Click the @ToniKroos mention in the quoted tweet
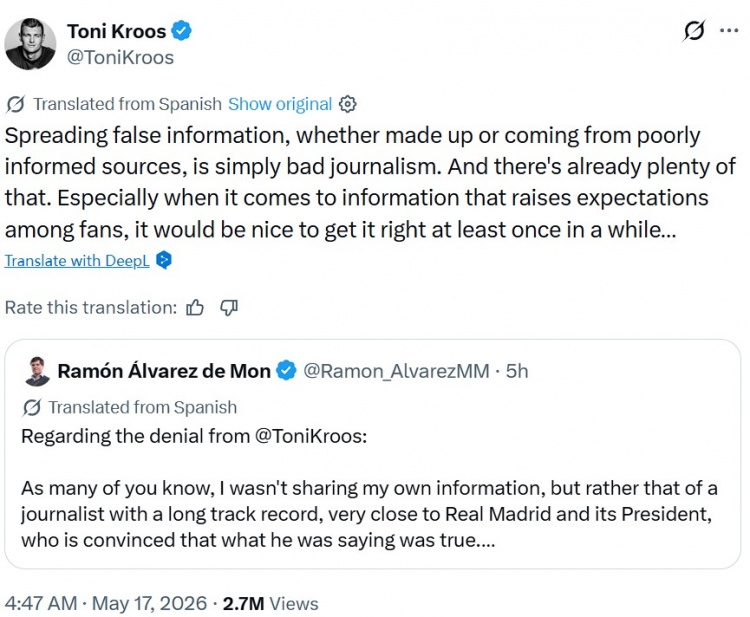Screen dimensions: 750x617 (309, 436)
